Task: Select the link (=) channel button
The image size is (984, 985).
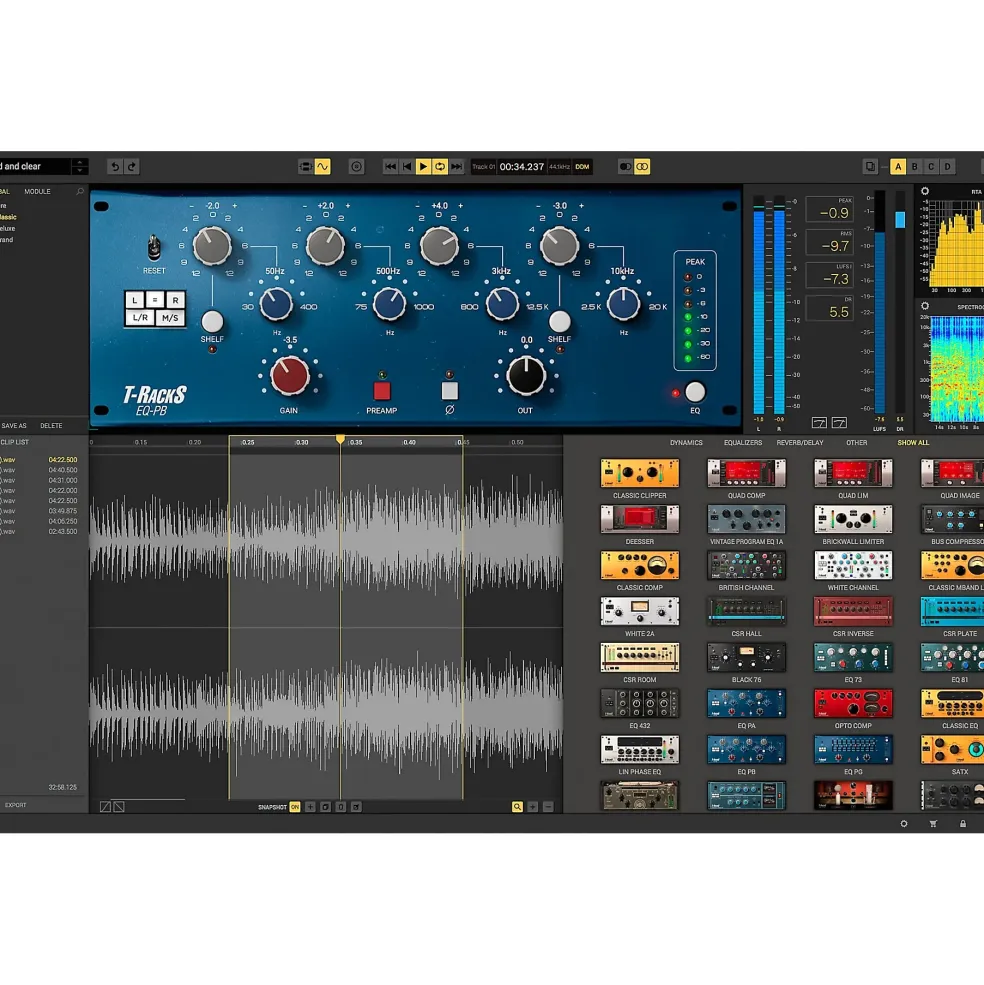Action: (x=155, y=300)
